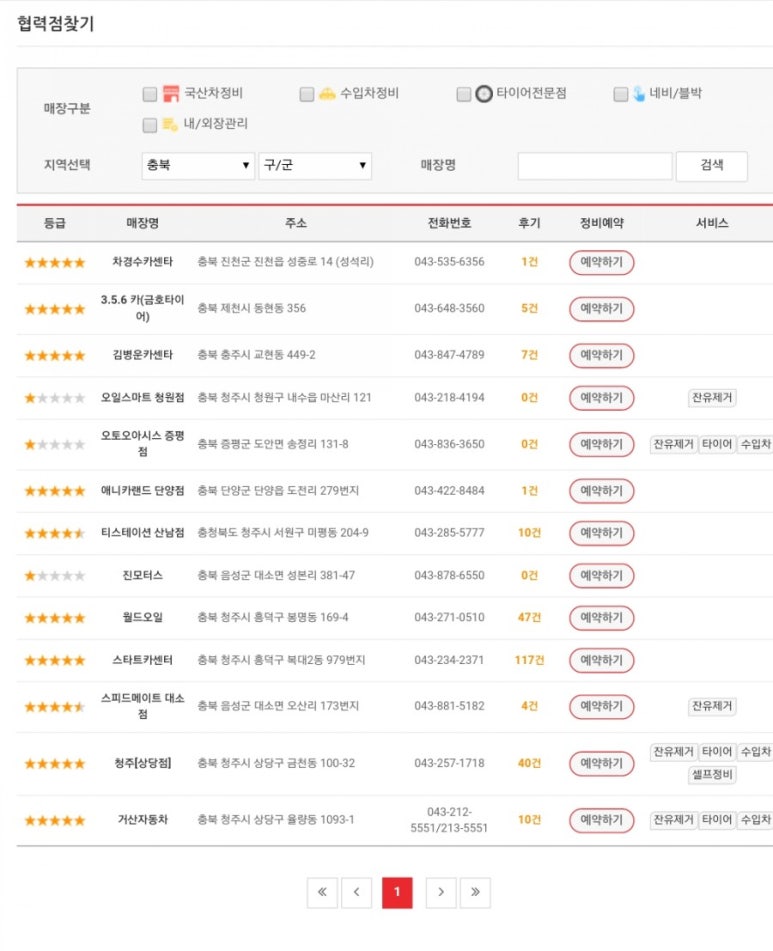The image size is (773, 951).
Task: Click 예약하기 for 월드오일
Action: [x=601, y=618]
